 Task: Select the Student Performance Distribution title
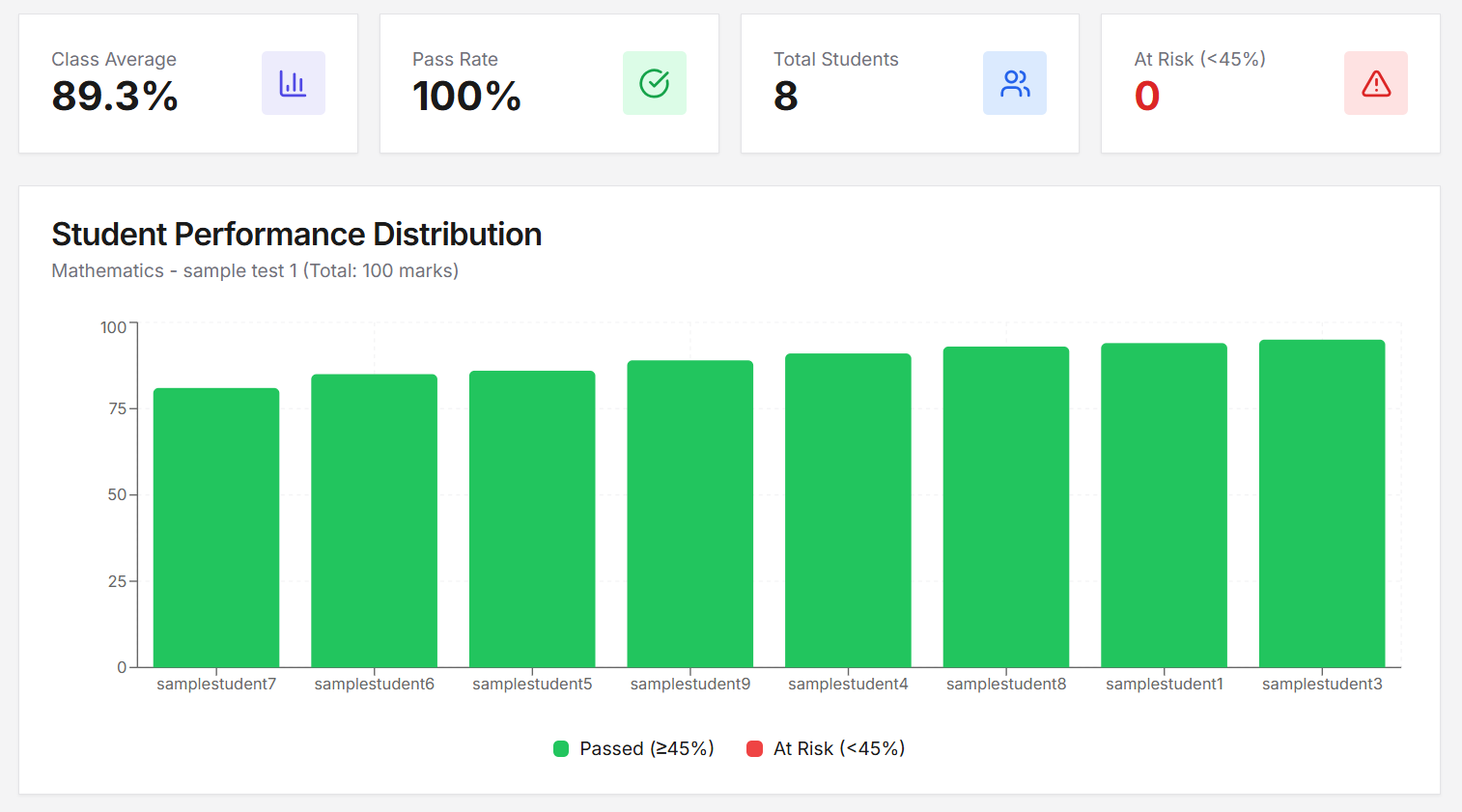point(296,234)
